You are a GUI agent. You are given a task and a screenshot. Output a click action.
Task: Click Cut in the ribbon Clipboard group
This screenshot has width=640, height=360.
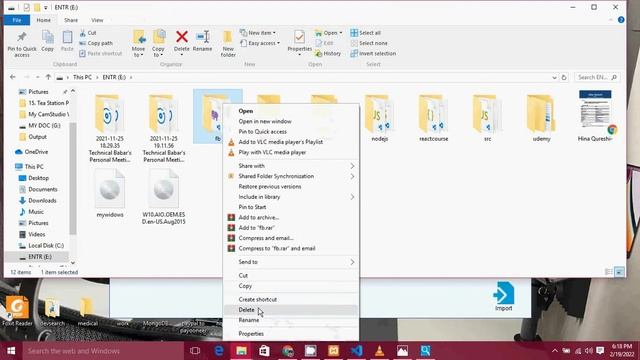tap(88, 33)
